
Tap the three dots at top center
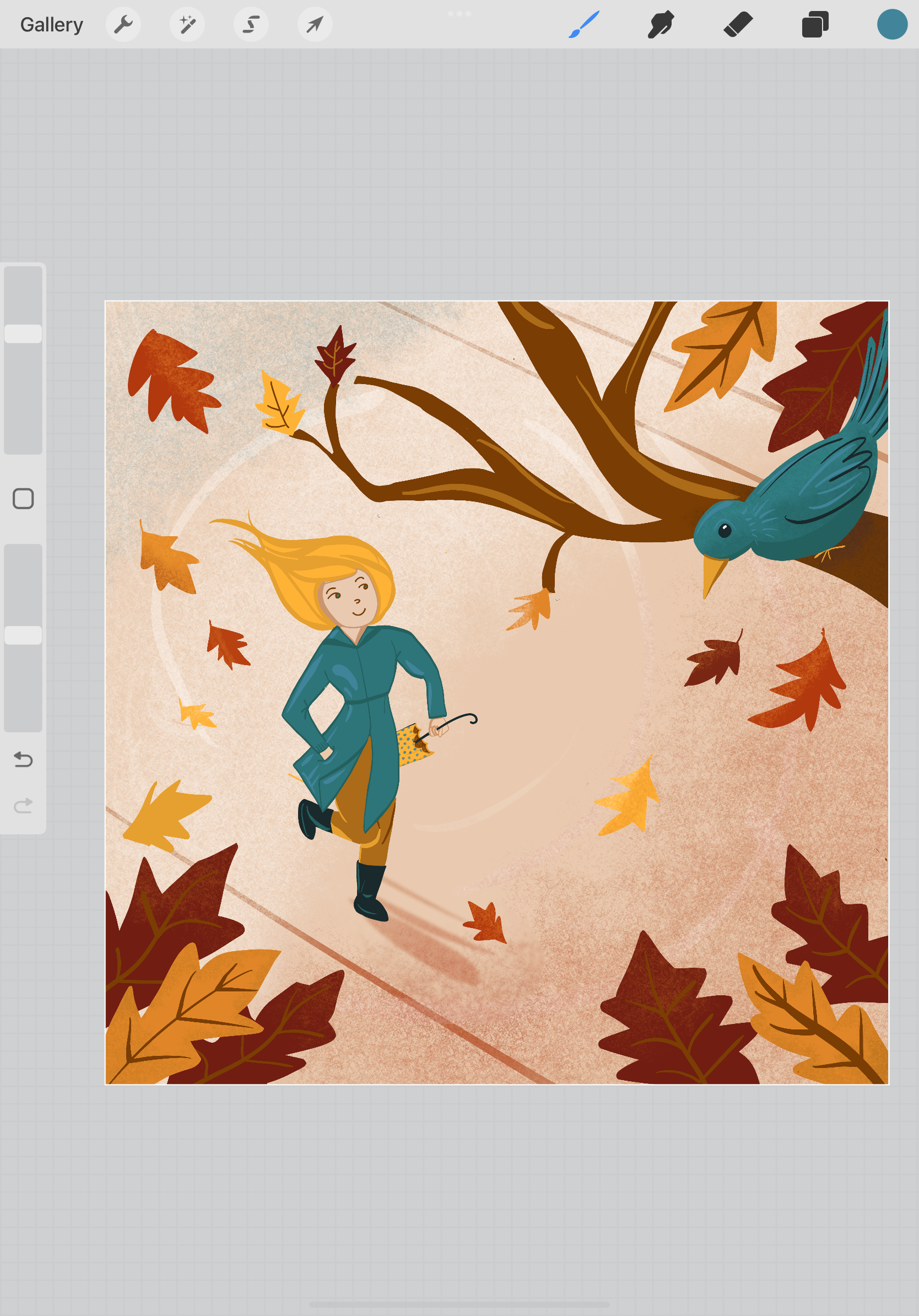pos(459,13)
